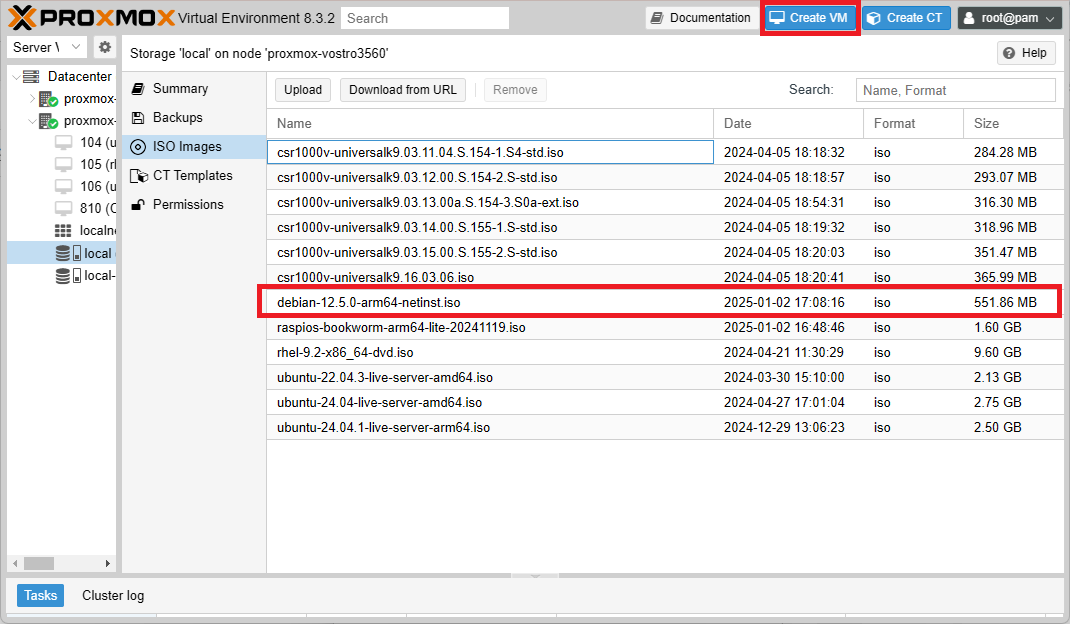Click the tree horizontal scrollbar thumb
Image resolution: width=1070 pixels, height=625 pixels.
[x=39, y=564]
